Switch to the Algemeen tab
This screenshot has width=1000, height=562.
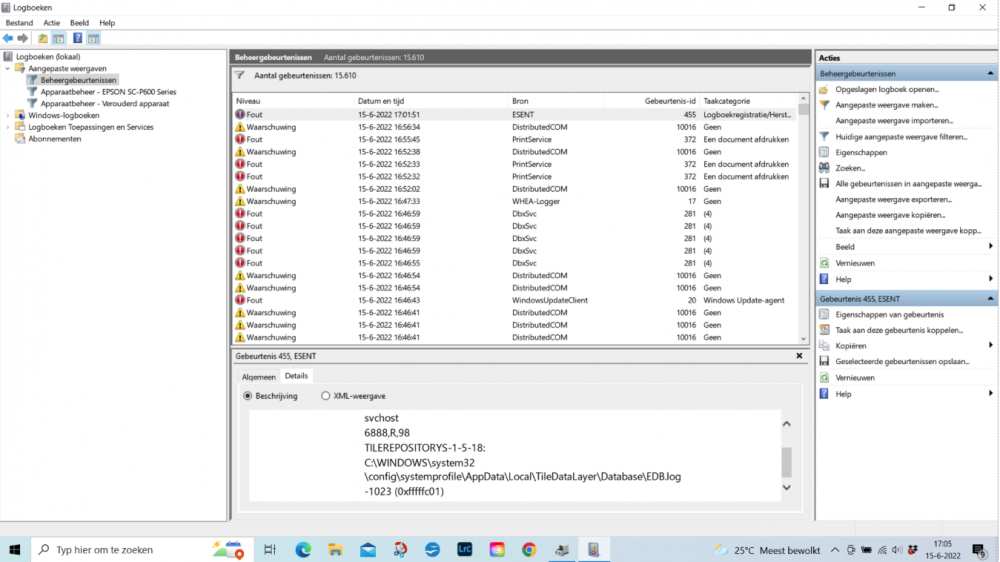258,376
